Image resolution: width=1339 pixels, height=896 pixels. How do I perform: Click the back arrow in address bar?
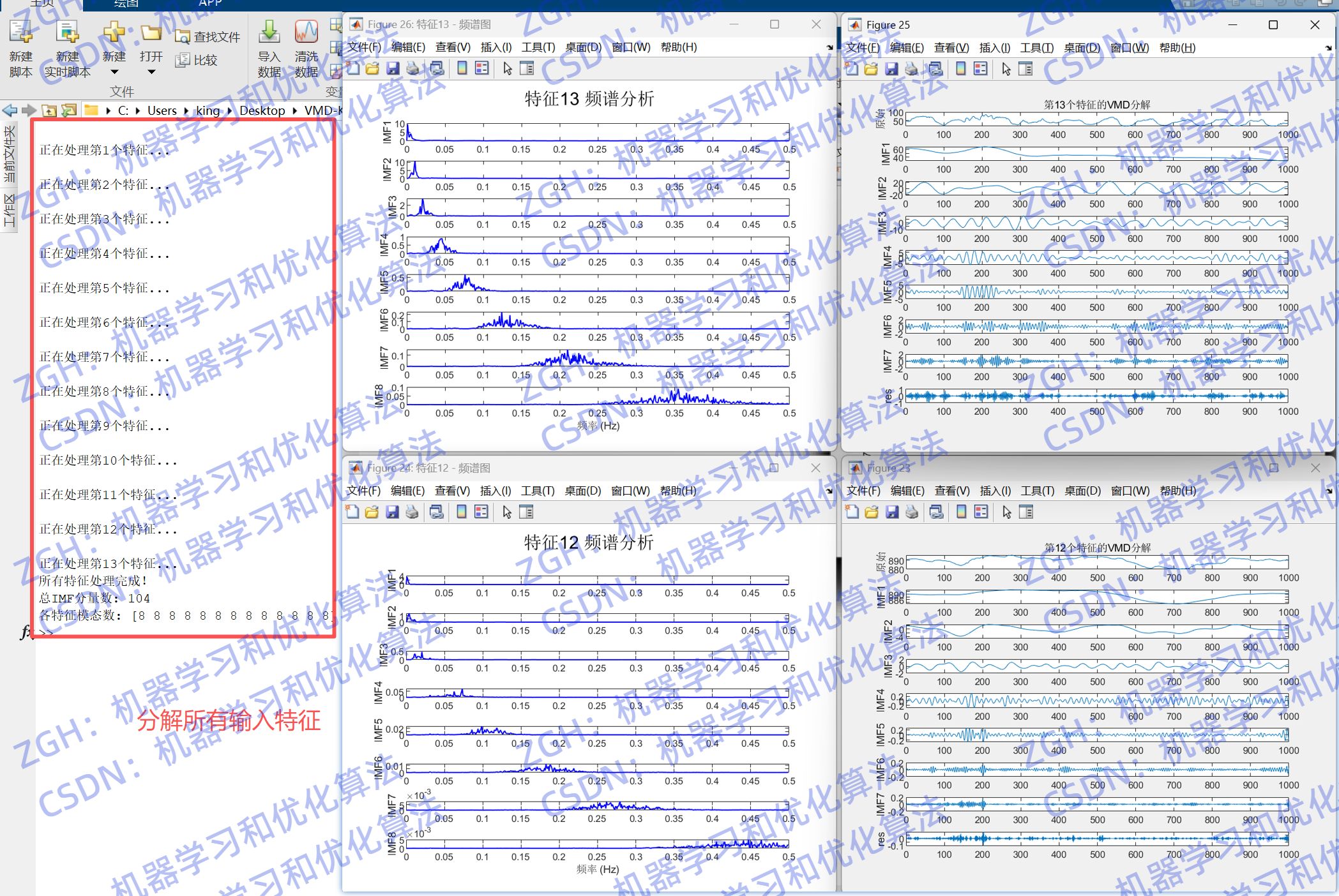point(10,110)
